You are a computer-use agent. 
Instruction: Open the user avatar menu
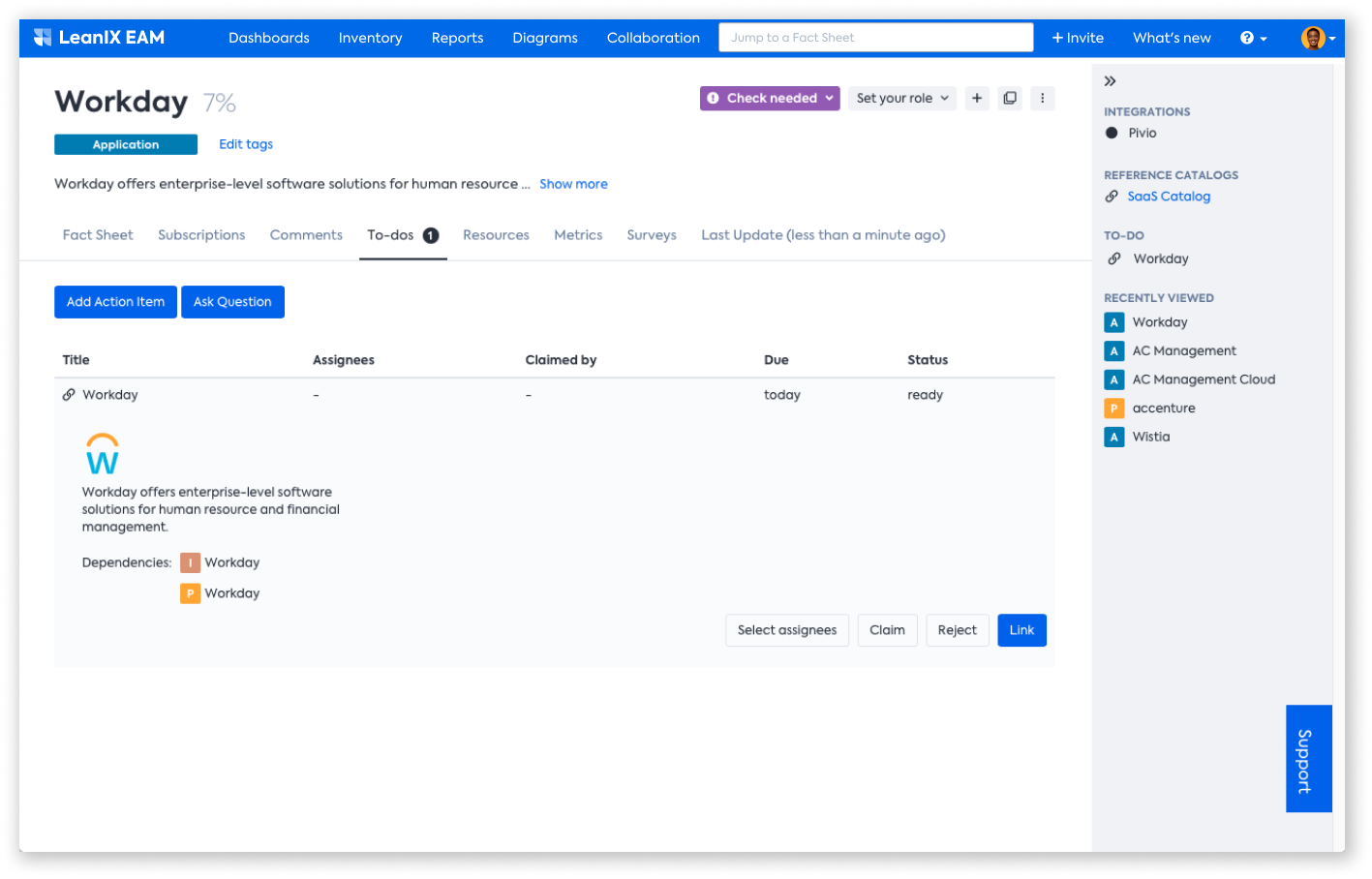tap(1318, 38)
